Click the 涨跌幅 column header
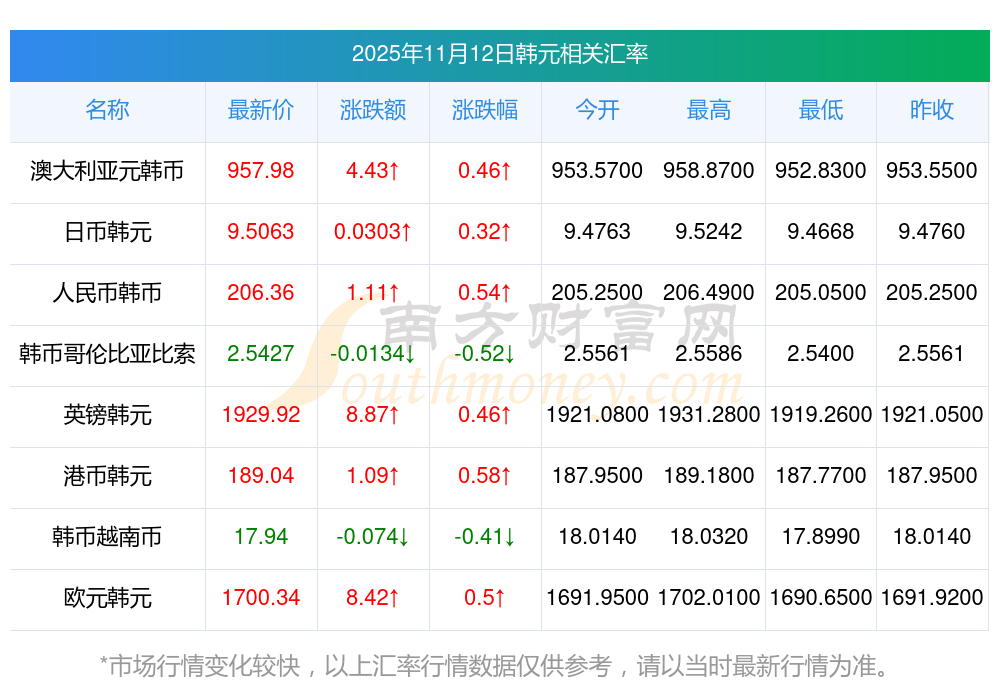The image size is (1000, 697). click(x=485, y=110)
